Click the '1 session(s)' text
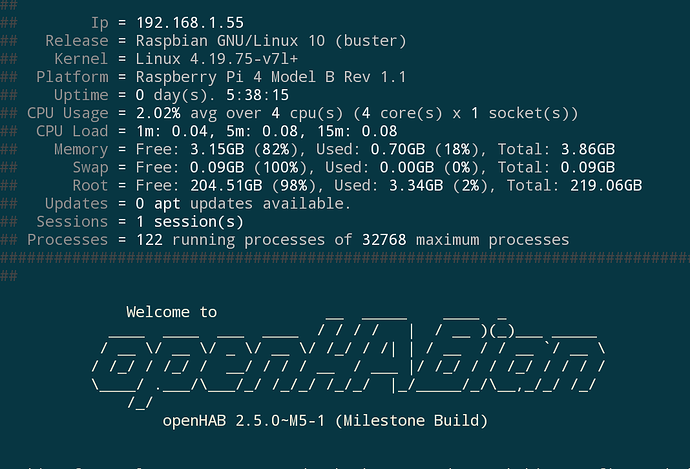This screenshot has height=469, width=690. [x=190, y=222]
